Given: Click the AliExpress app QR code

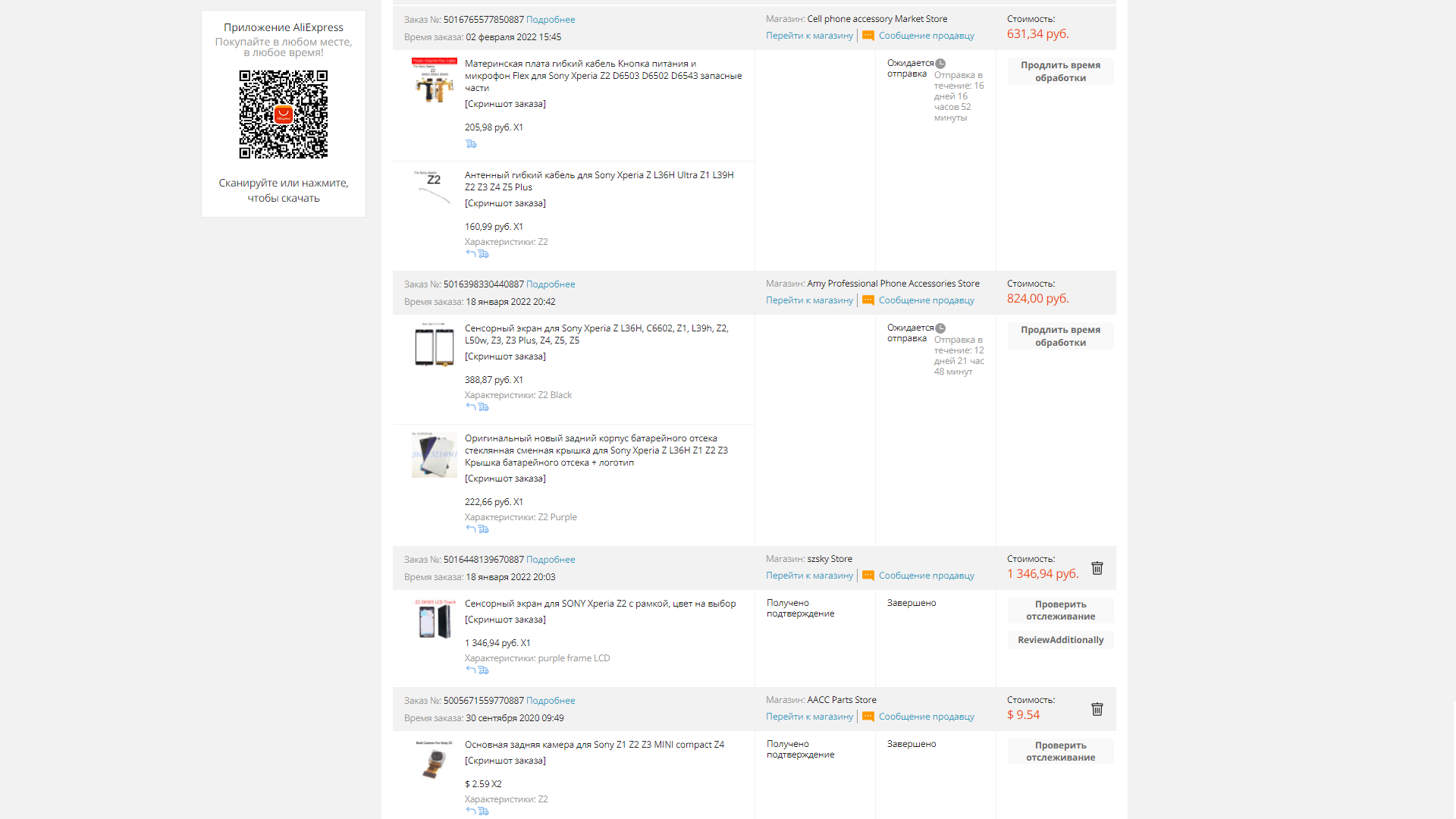Looking at the screenshot, I should tap(284, 115).
